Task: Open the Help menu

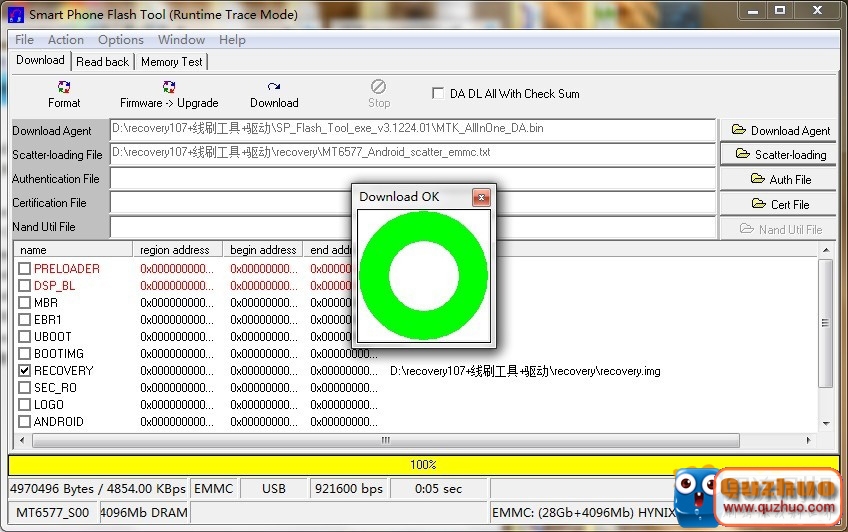Action: coord(232,39)
